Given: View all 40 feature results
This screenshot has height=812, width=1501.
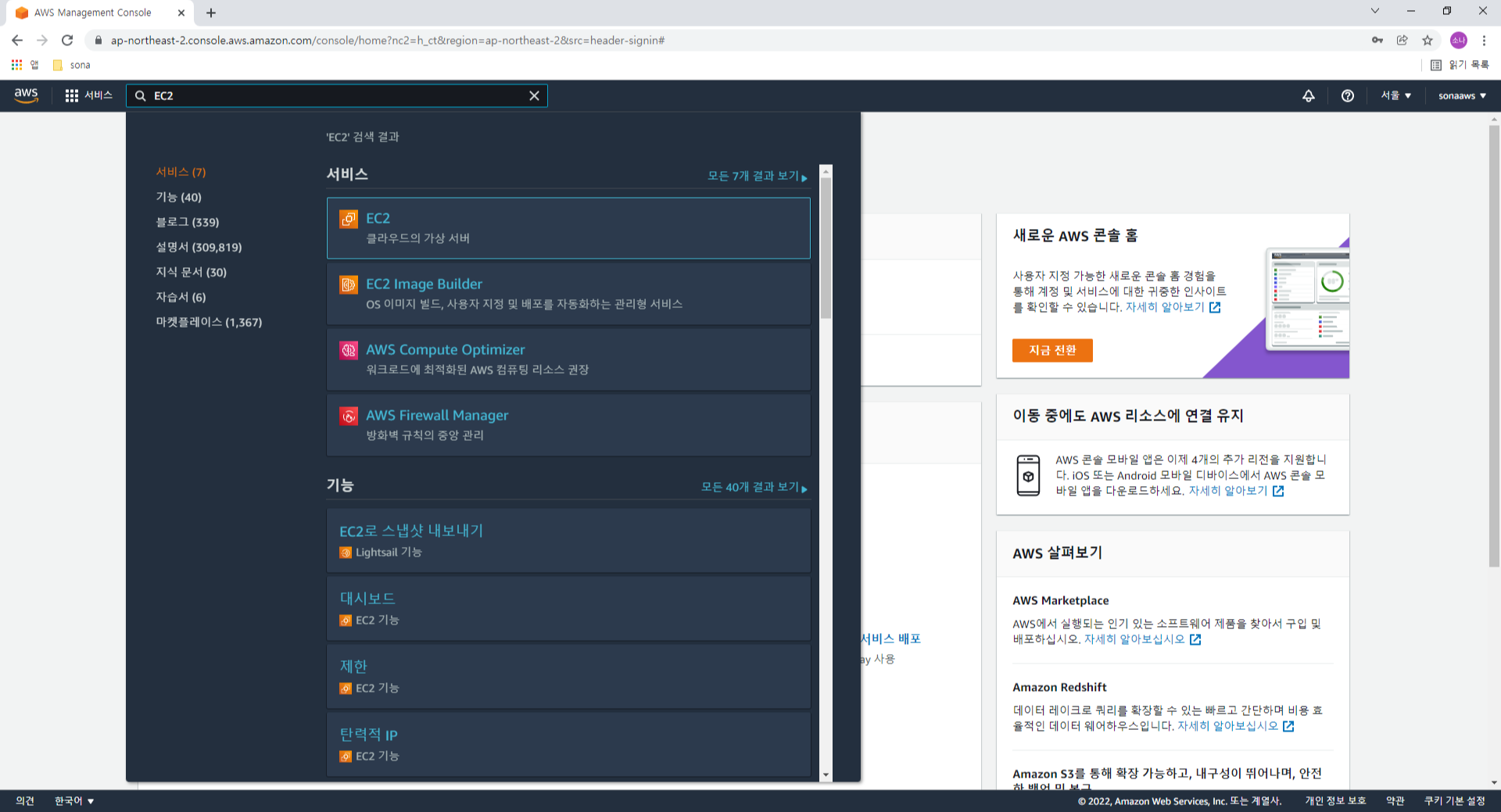Looking at the screenshot, I should pyautogui.click(x=754, y=488).
